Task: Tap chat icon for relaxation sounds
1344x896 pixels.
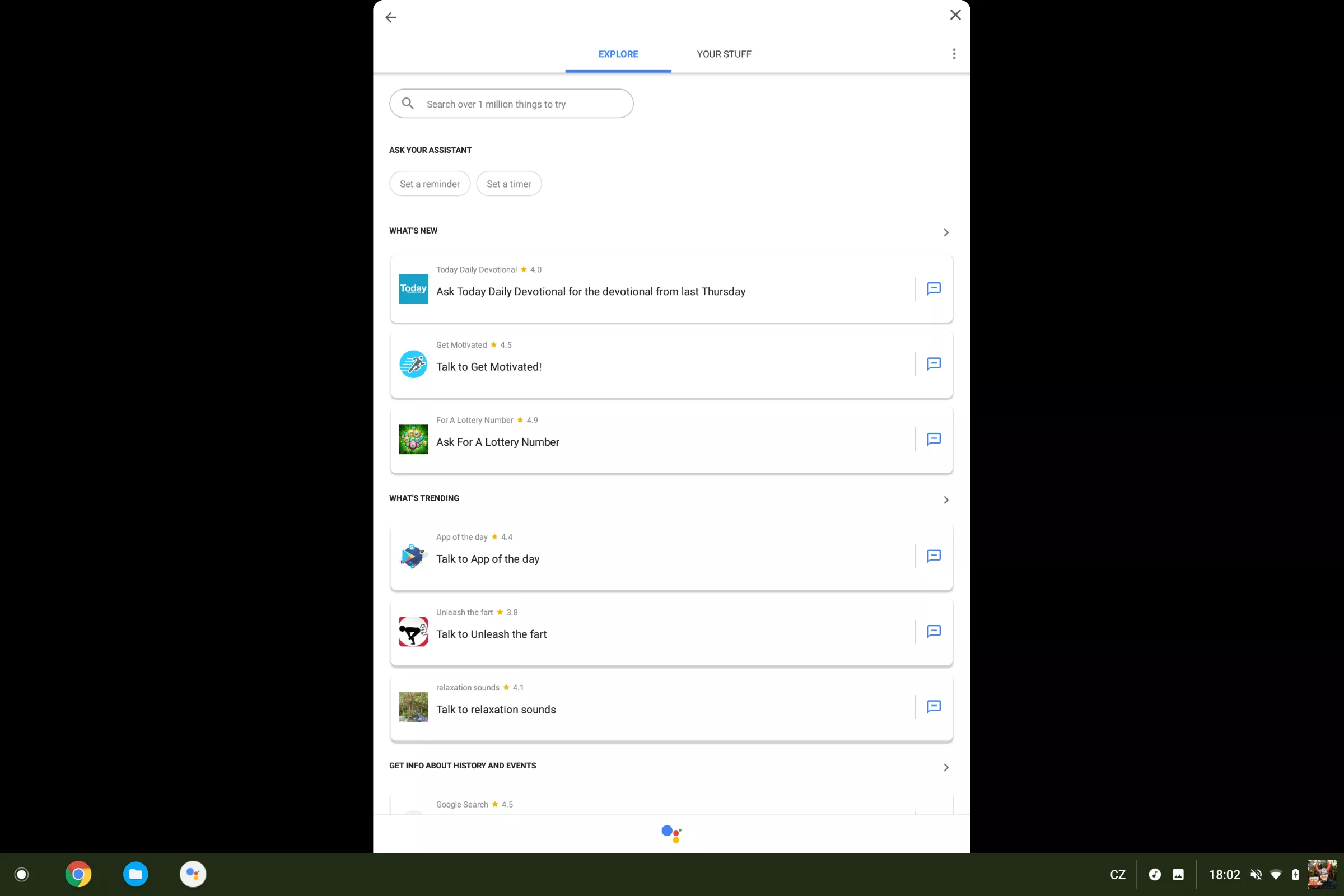Action: (x=934, y=707)
